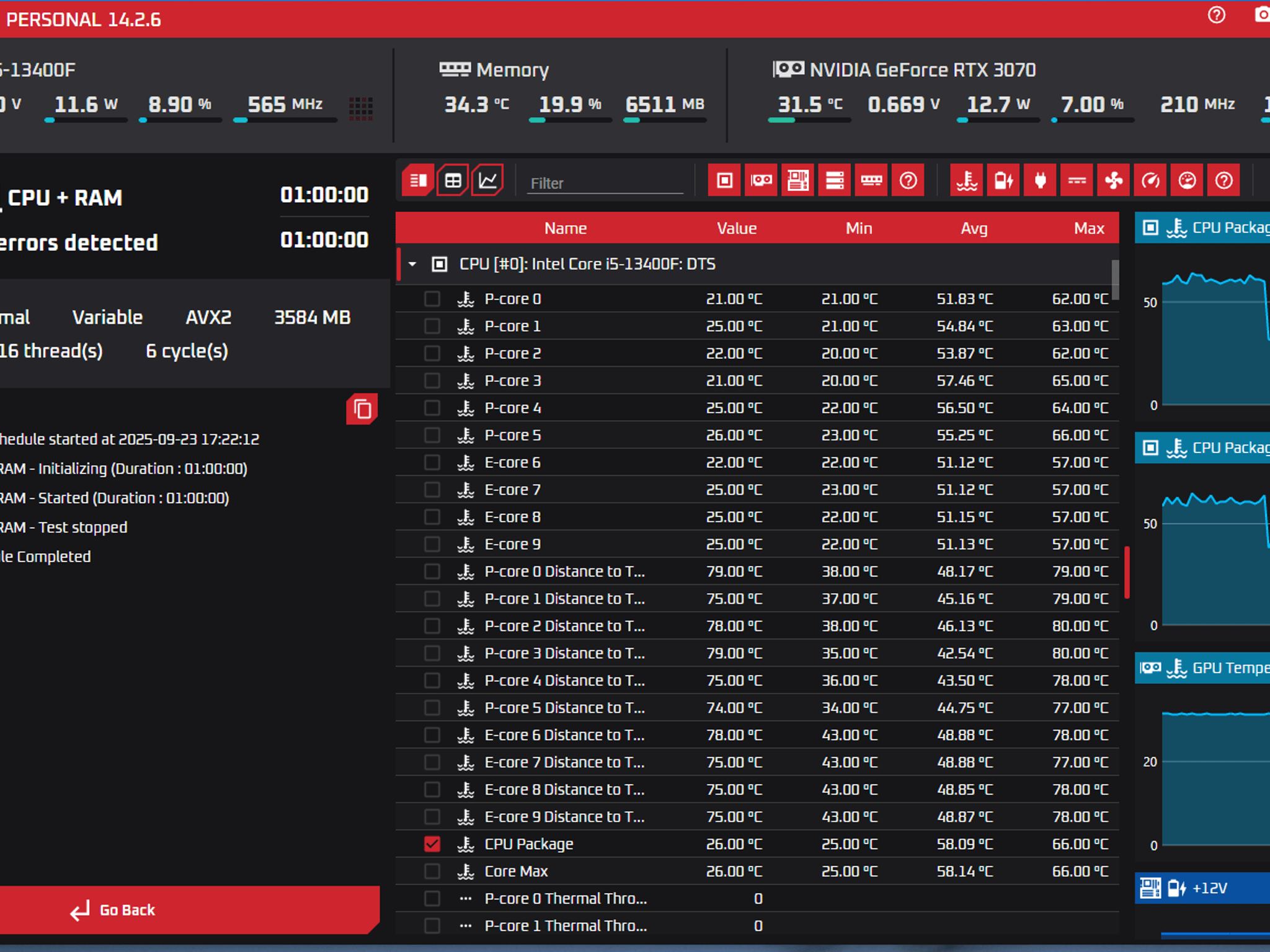
Task: Click the 'AVX2' instruction set label
Action: [208, 317]
